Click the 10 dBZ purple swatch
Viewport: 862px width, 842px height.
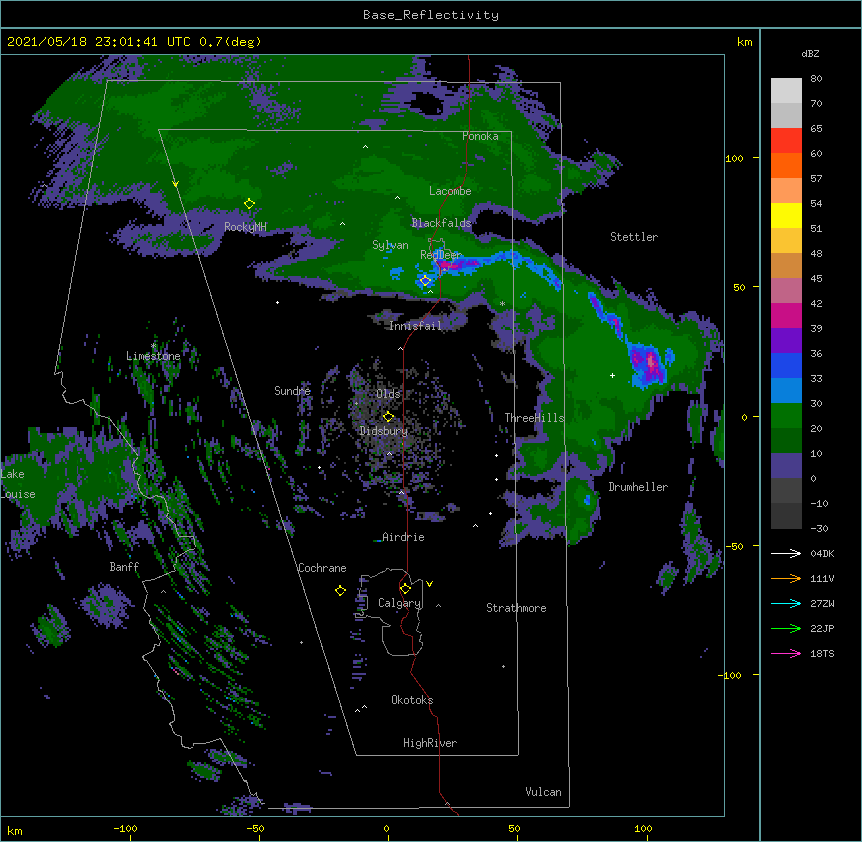click(786, 466)
